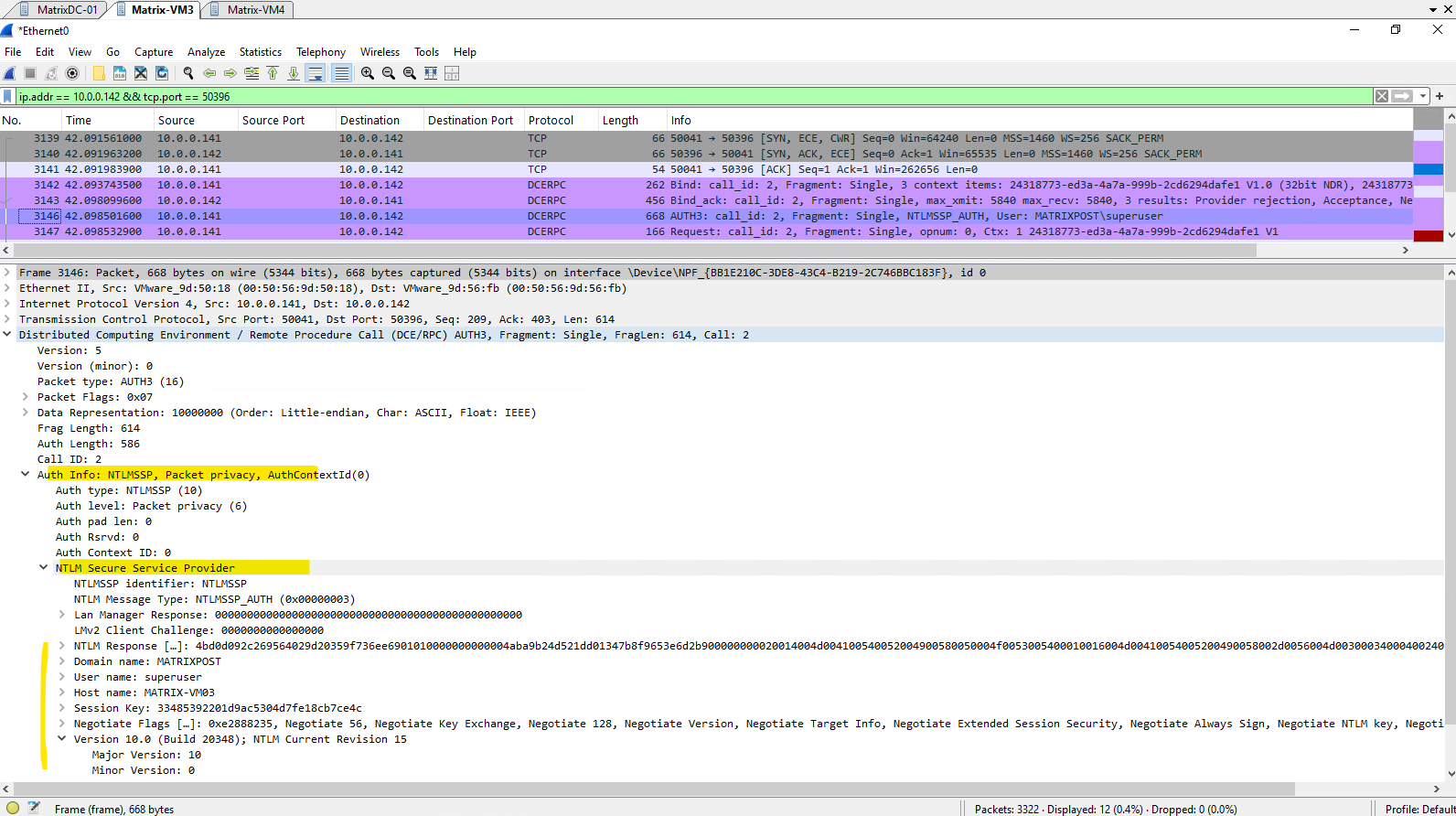The image size is (1456, 816).
Task: Find a packet with magnifier icon
Action: click(x=188, y=73)
